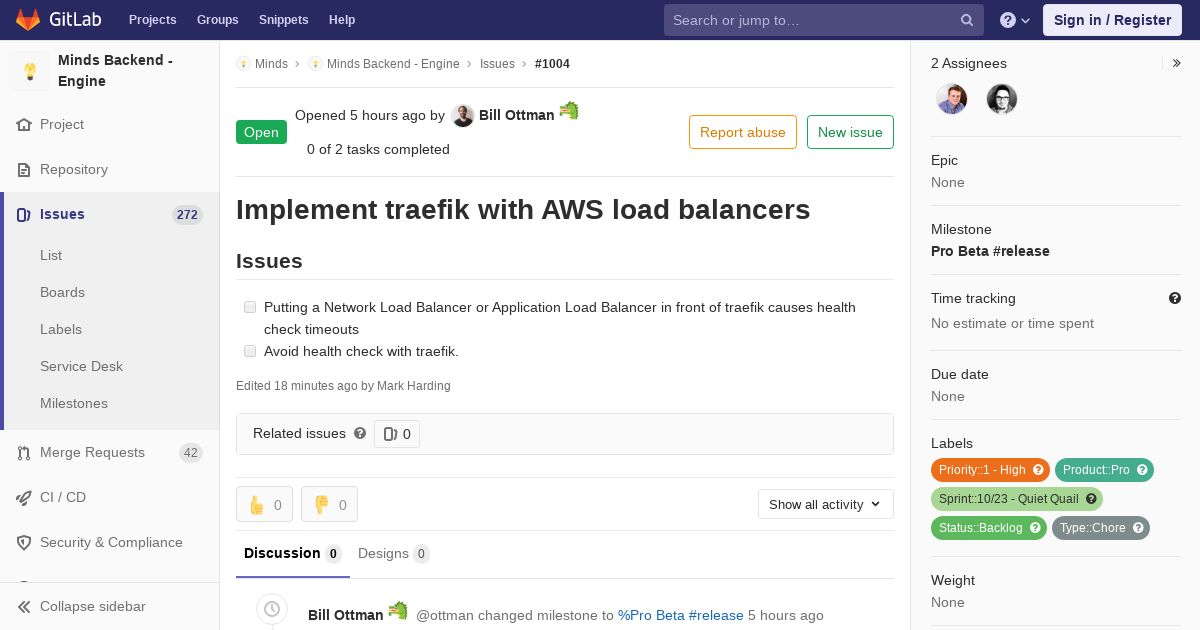Open the Show all activity dropdown
1200x630 pixels.
click(x=826, y=504)
